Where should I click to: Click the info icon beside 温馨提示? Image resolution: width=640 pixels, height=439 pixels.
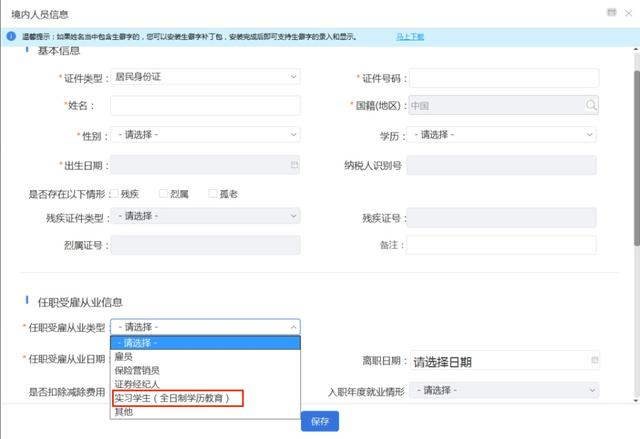[11, 37]
